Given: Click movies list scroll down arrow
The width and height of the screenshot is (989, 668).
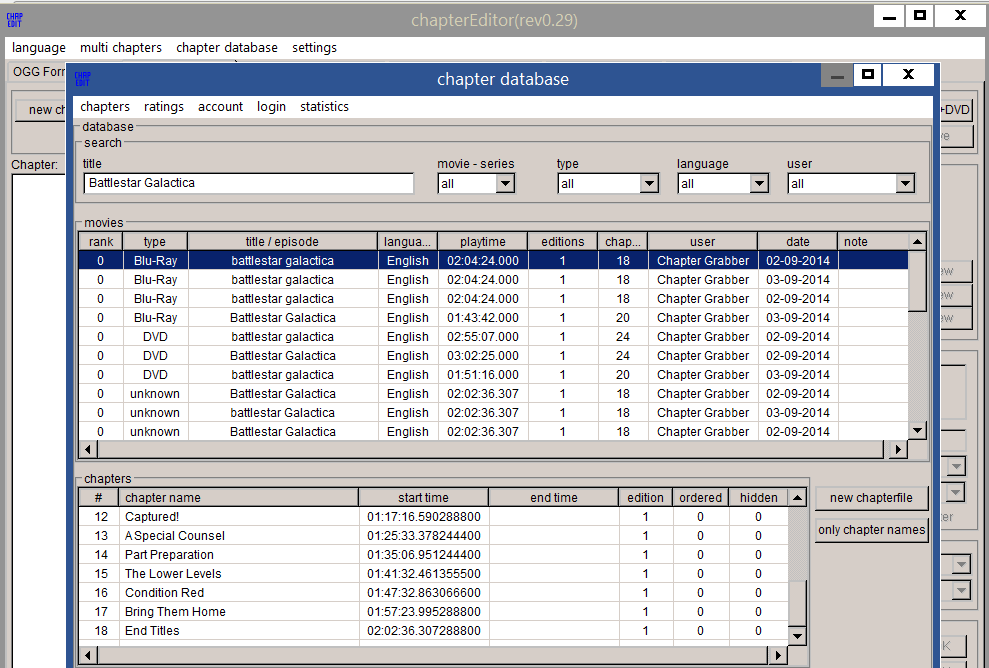Looking at the screenshot, I should [917, 431].
